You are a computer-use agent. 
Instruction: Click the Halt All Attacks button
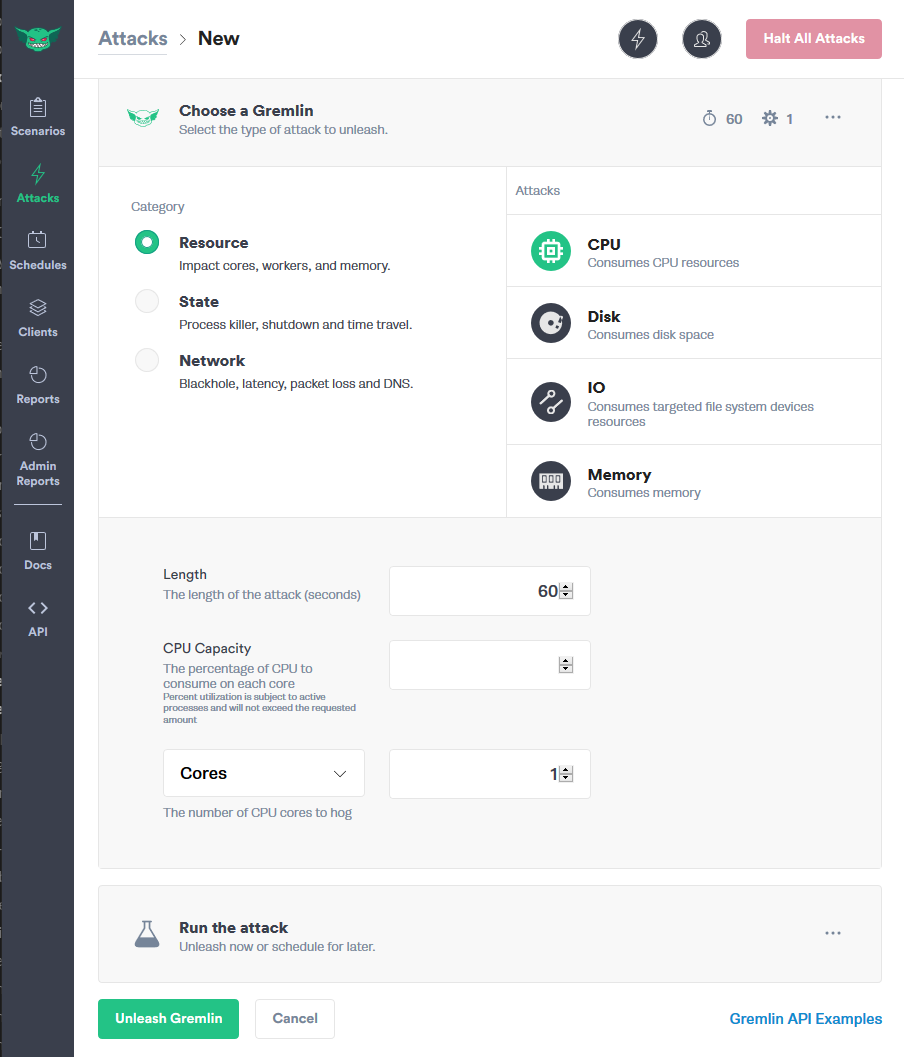pos(814,39)
